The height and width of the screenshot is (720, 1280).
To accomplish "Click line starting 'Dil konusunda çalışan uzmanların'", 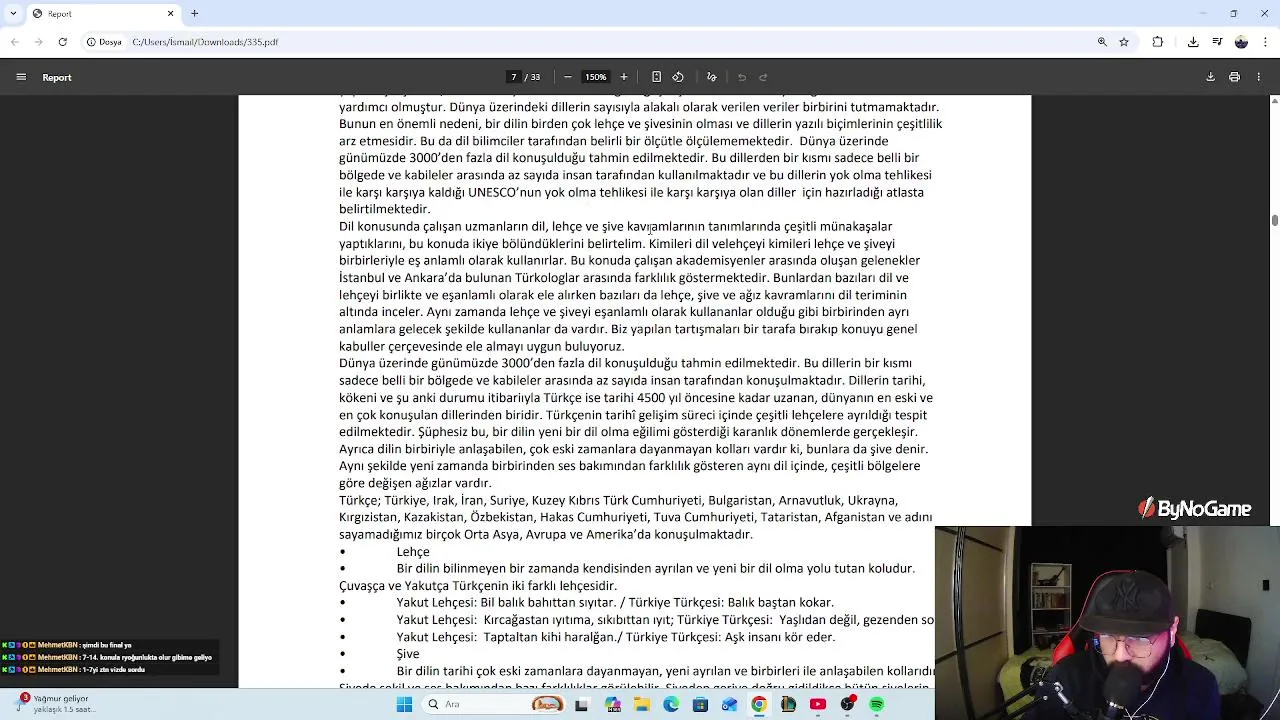I will click(615, 226).
